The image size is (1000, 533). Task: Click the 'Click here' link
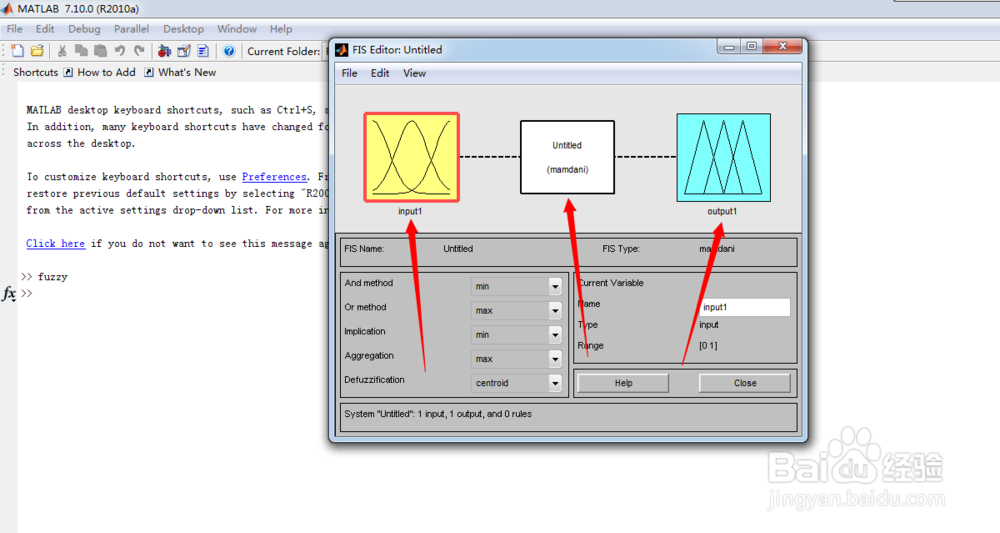55,244
